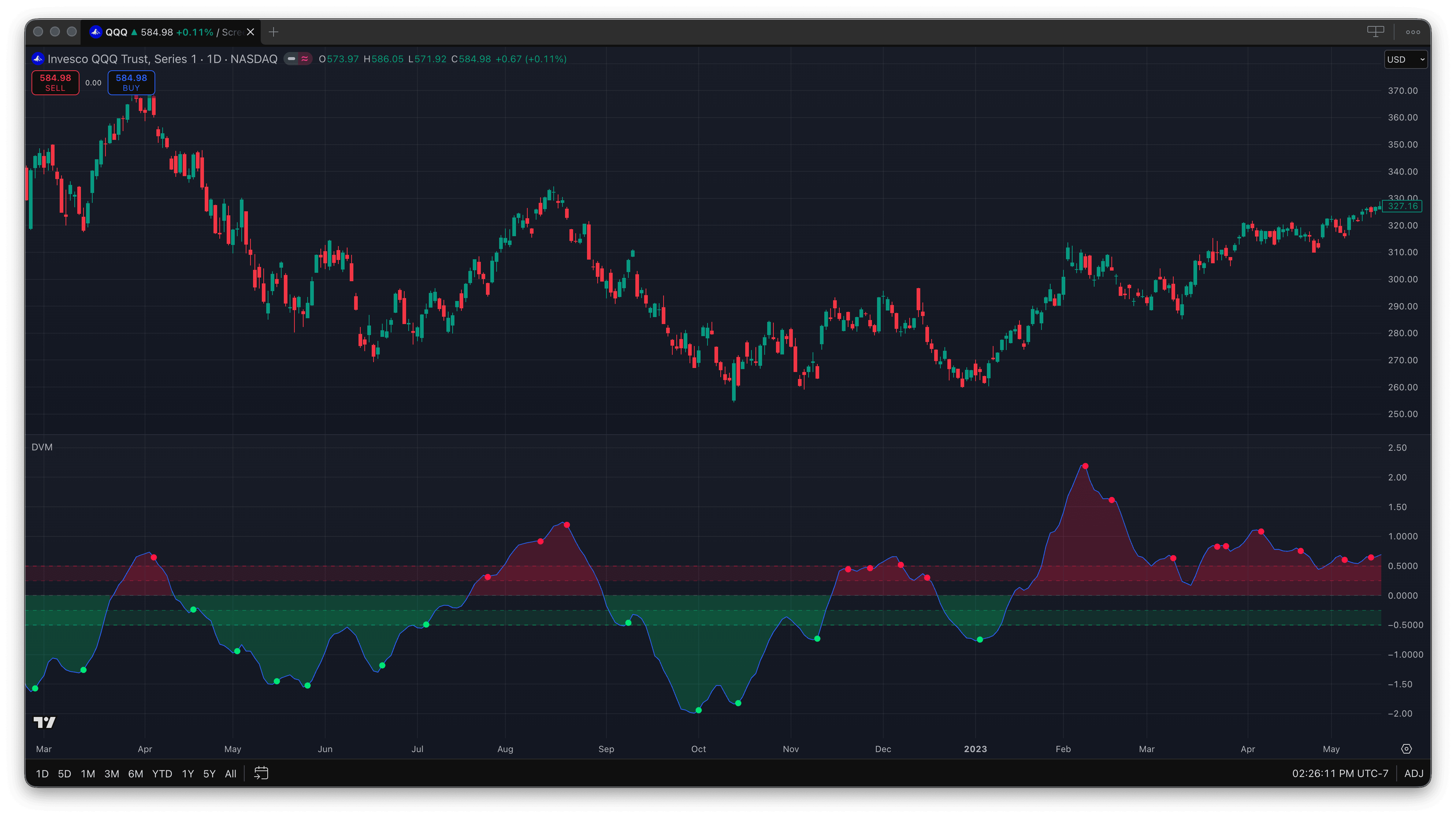Screen dimensions: 1456x818
Task: Click the 280.00 price scale label
Action: point(1402,333)
